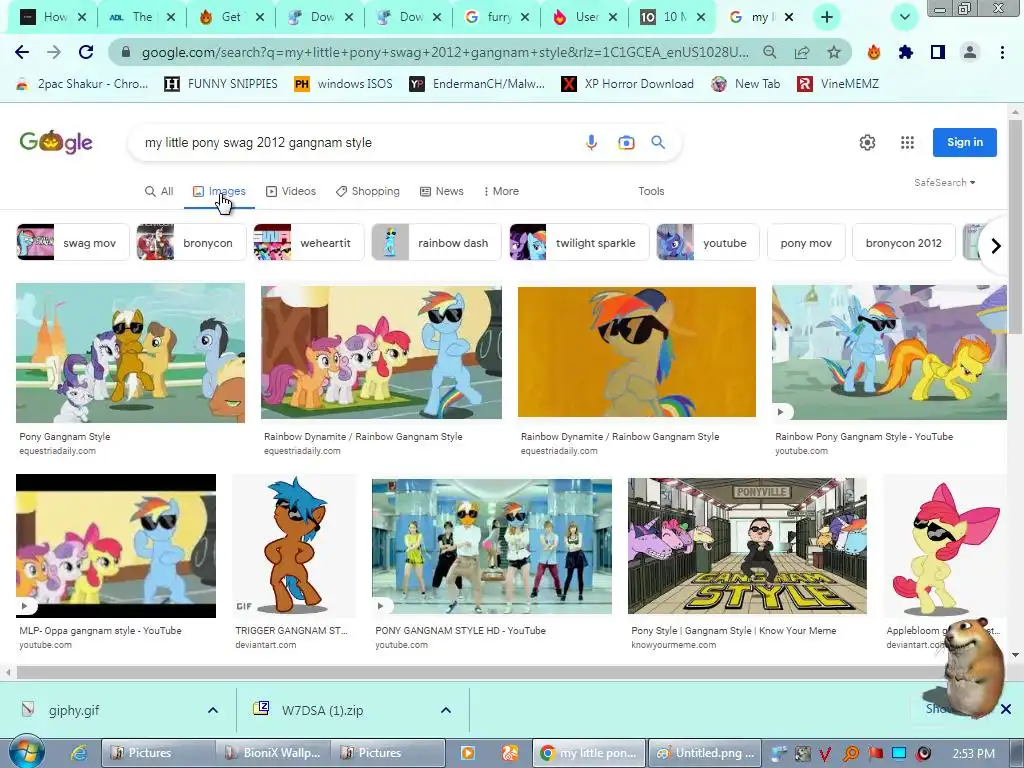Open the Chrome three-dot menu
Viewport: 1024px width, 768px height.
click(x=1002, y=52)
